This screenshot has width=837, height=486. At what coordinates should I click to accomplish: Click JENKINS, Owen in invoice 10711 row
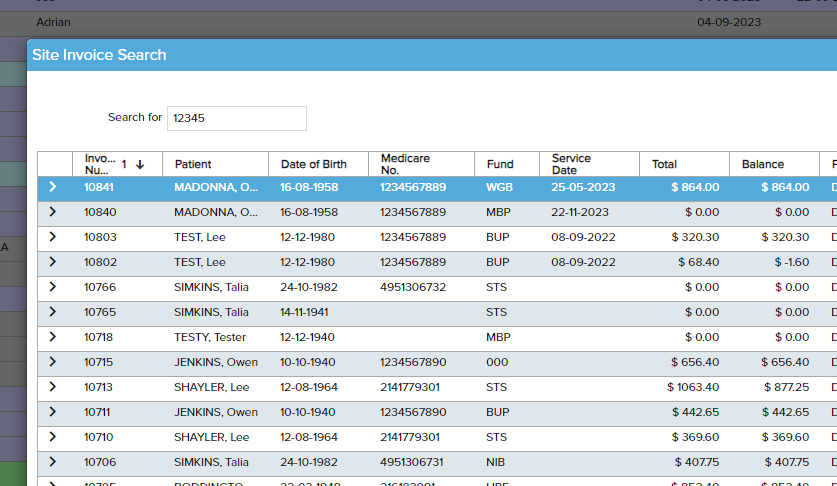click(216, 412)
